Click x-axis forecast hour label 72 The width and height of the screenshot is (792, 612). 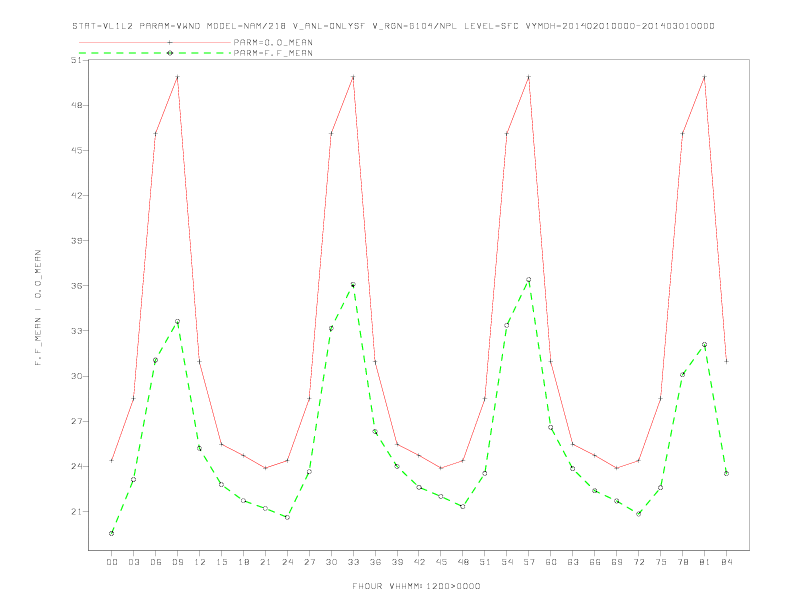(639, 562)
